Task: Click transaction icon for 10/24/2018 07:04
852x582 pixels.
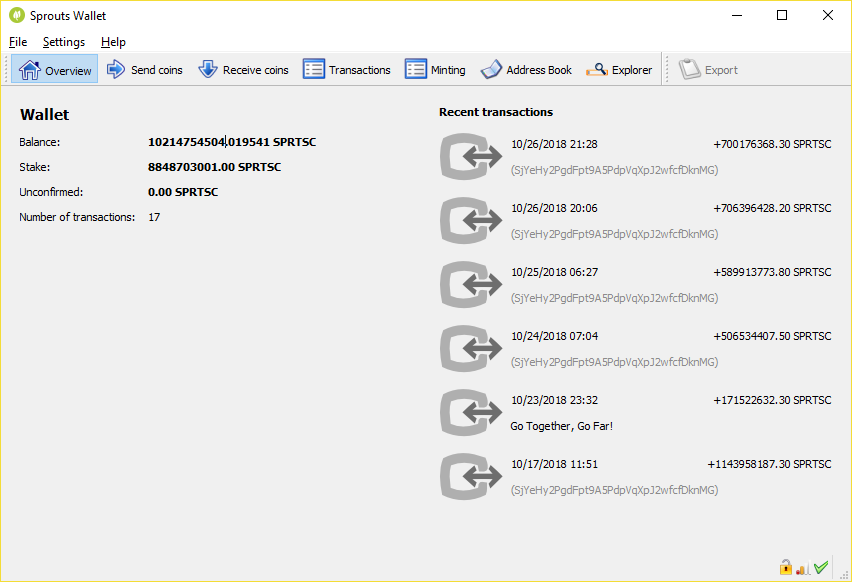Action: pos(471,348)
